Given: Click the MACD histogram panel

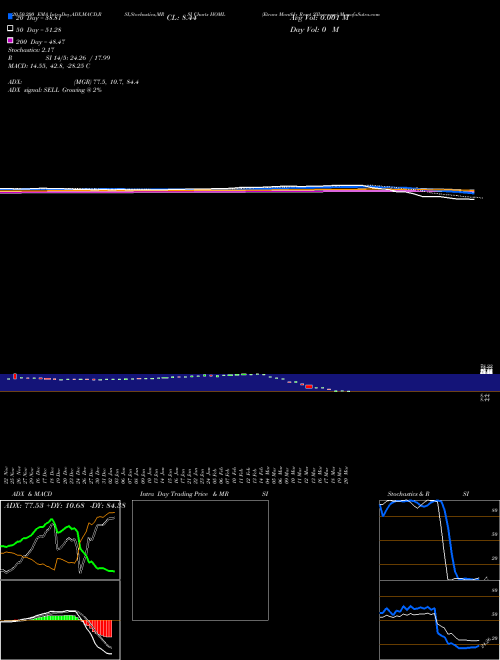Looking at the screenshot, I should [x=60, y=620].
